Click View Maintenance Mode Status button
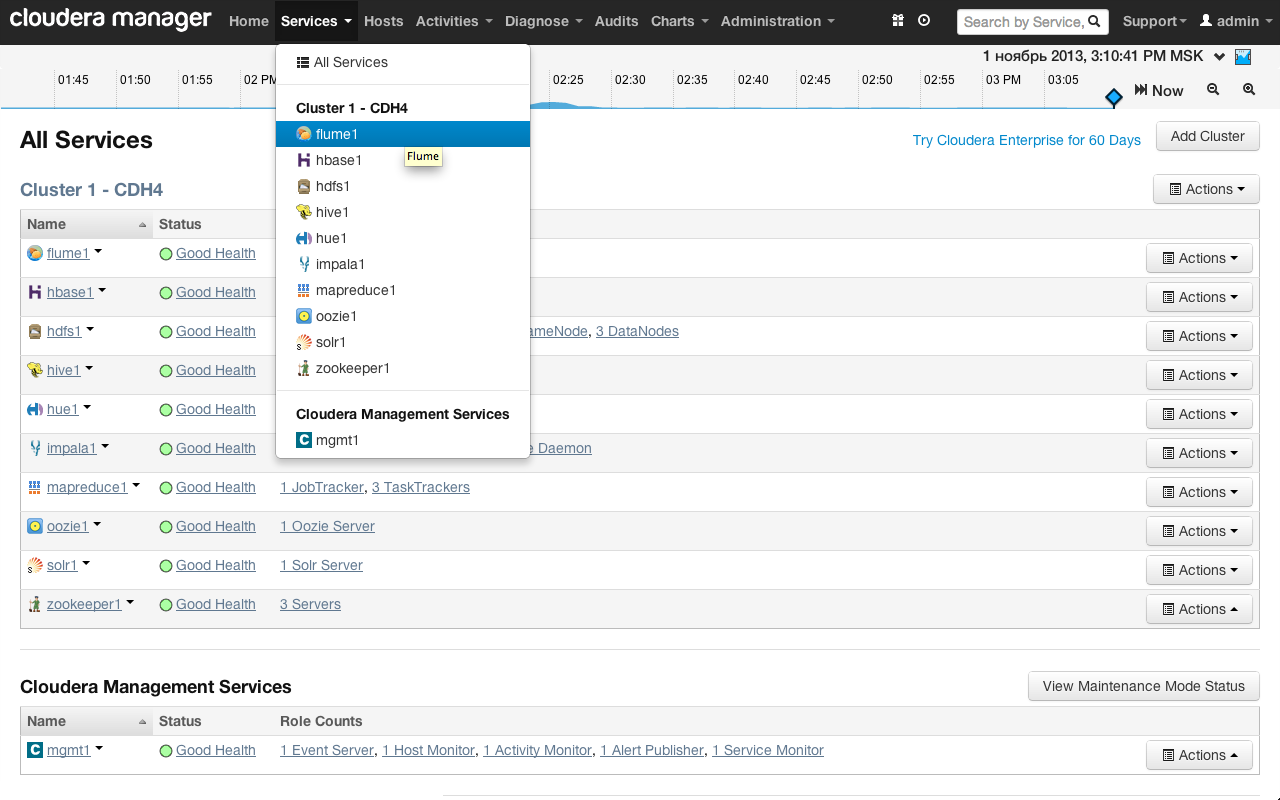 pos(1144,686)
